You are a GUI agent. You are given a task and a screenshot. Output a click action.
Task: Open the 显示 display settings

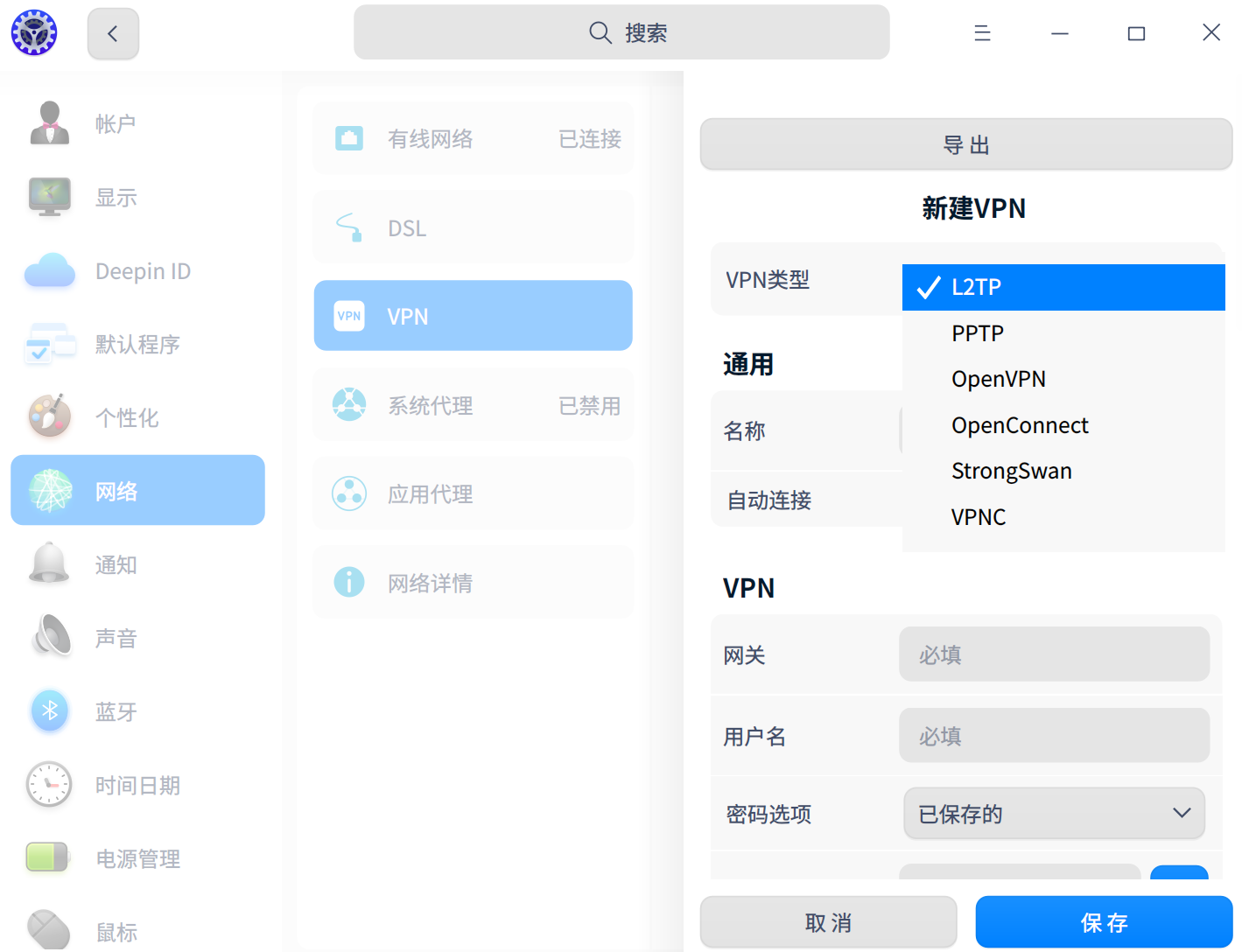[137, 197]
